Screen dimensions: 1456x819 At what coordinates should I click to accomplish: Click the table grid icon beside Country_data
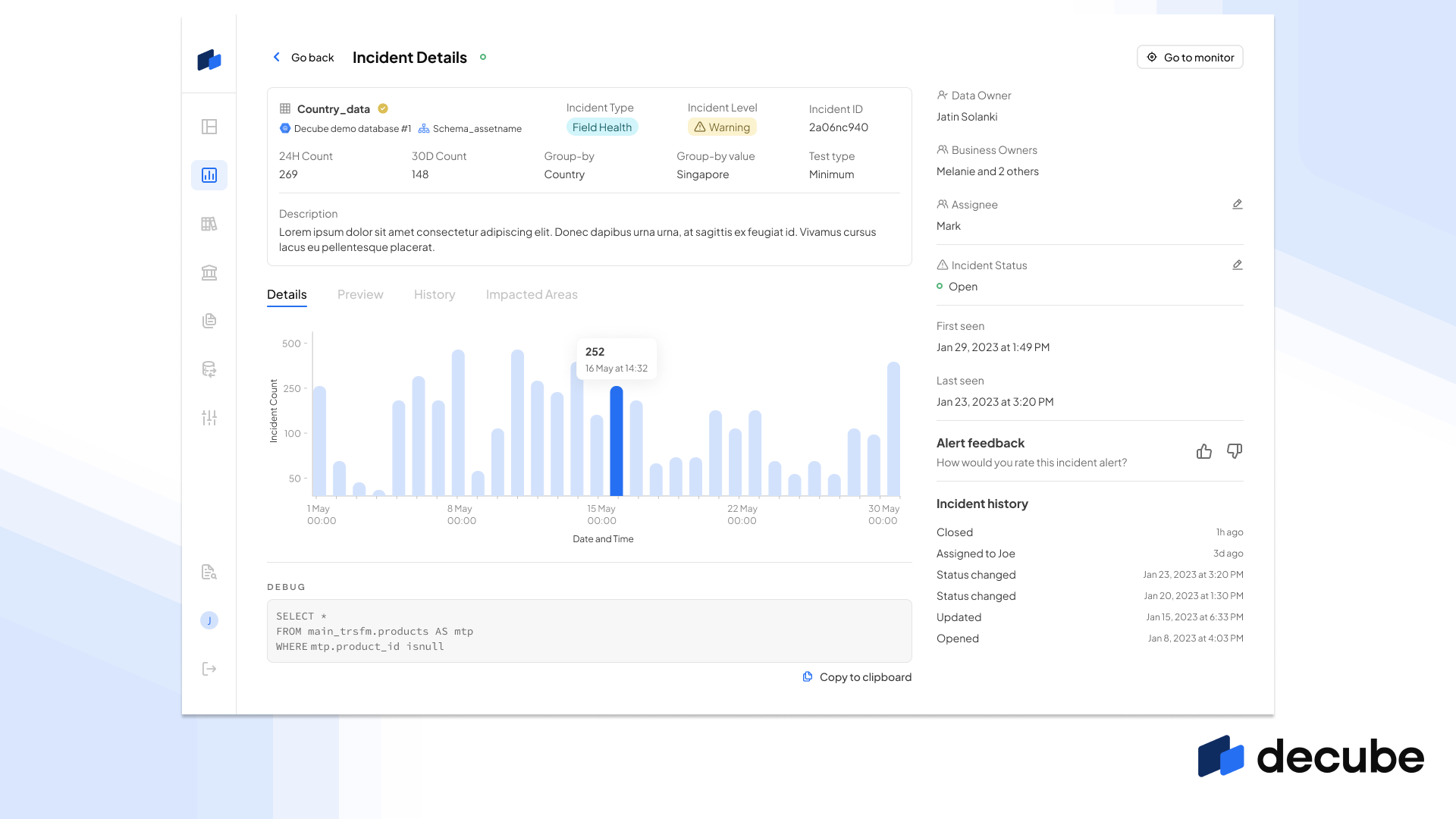tap(285, 108)
